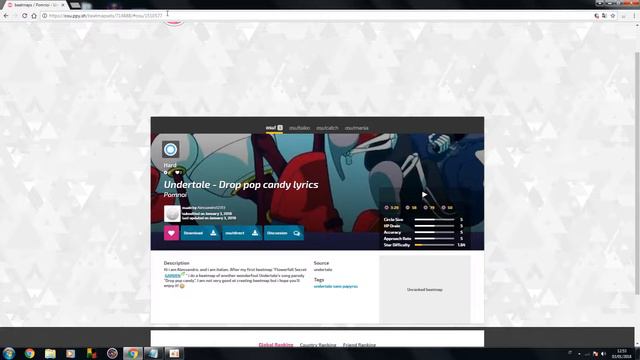Click the volume speaker tray icon
This screenshot has height=360, width=640.
[603, 353]
